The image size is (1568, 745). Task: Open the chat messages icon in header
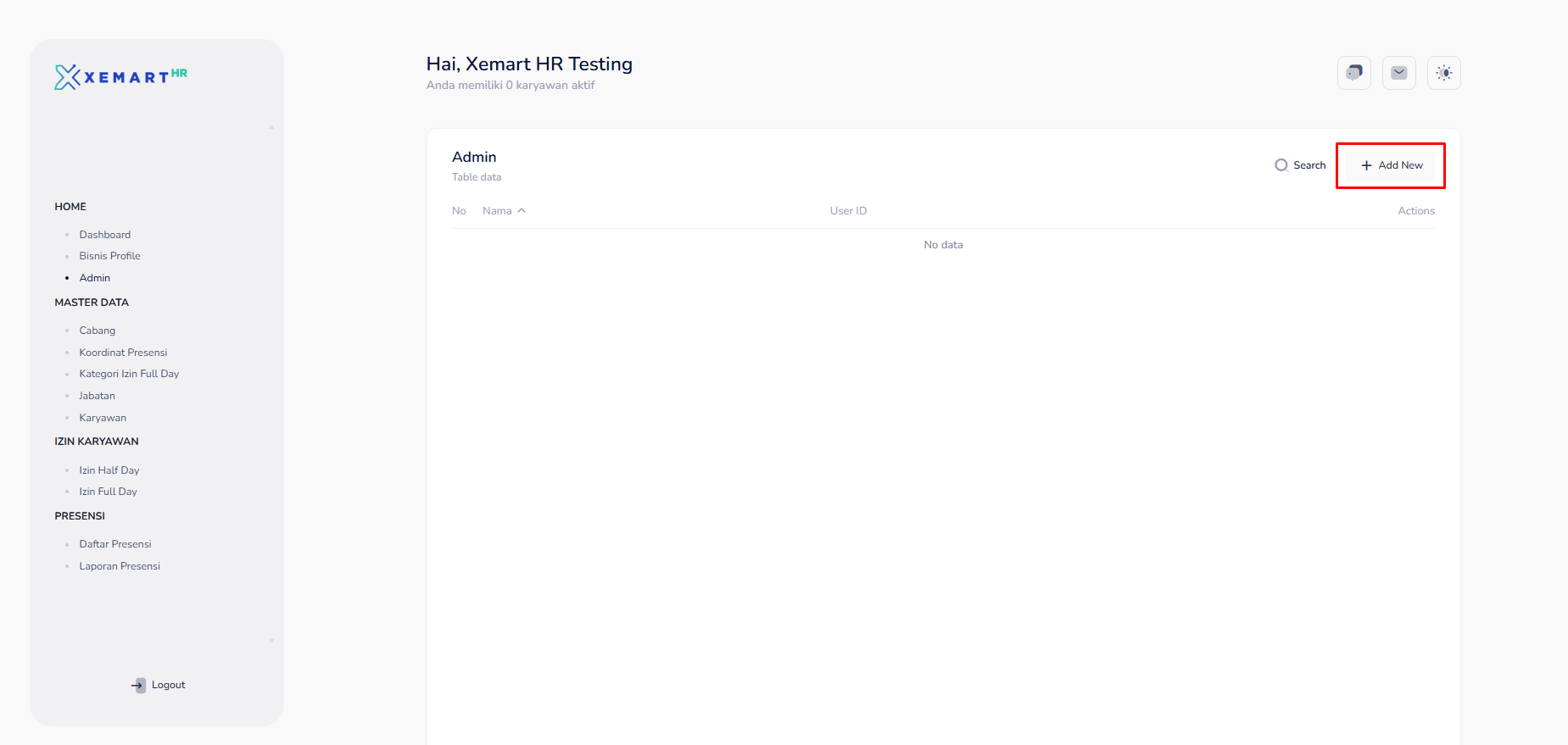pyautogui.click(x=1353, y=73)
